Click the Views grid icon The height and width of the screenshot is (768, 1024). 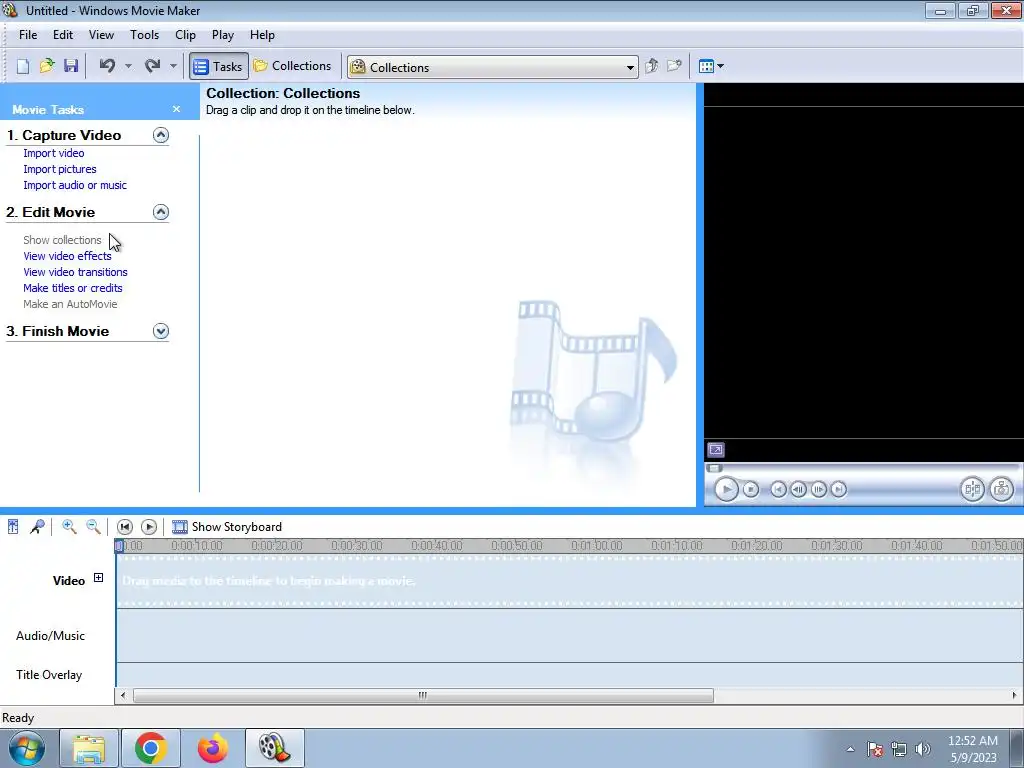click(706, 66)
